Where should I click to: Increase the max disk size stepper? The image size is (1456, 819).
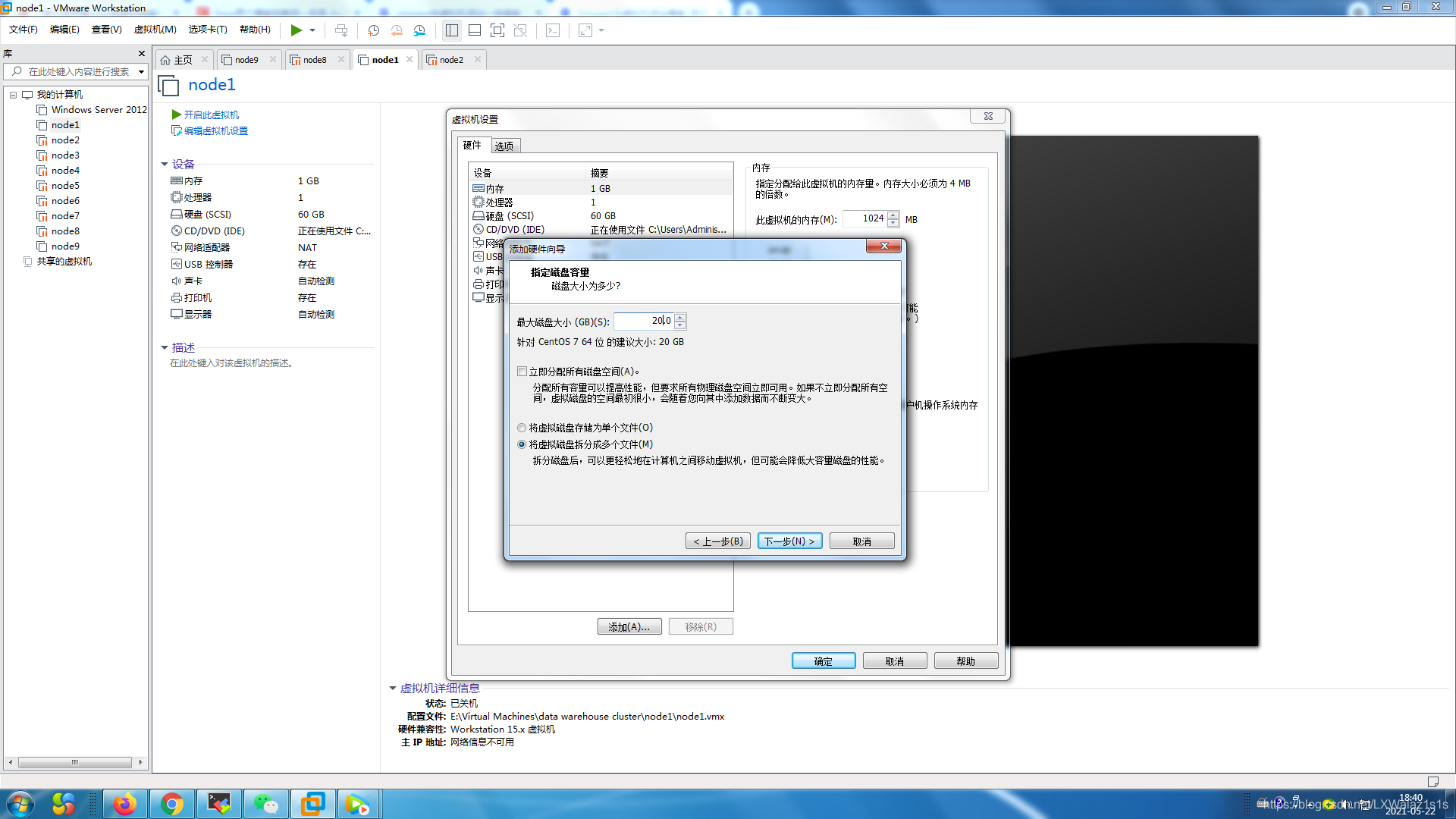(680, 317)
